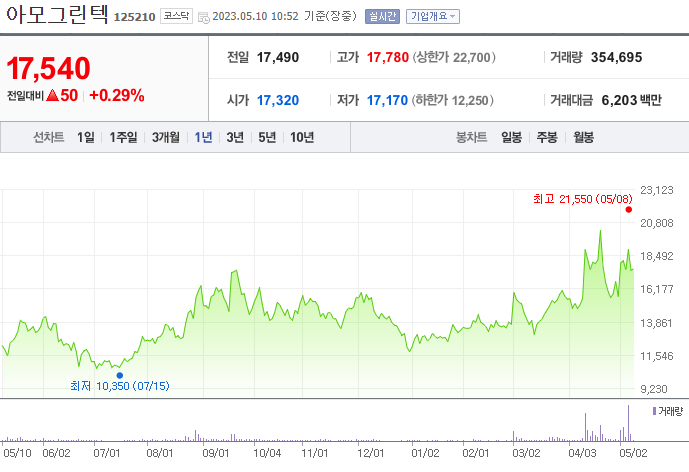689x472 pixels.
Task: Switch to 일봉 daily candle chart
Action: coord(511,137)
